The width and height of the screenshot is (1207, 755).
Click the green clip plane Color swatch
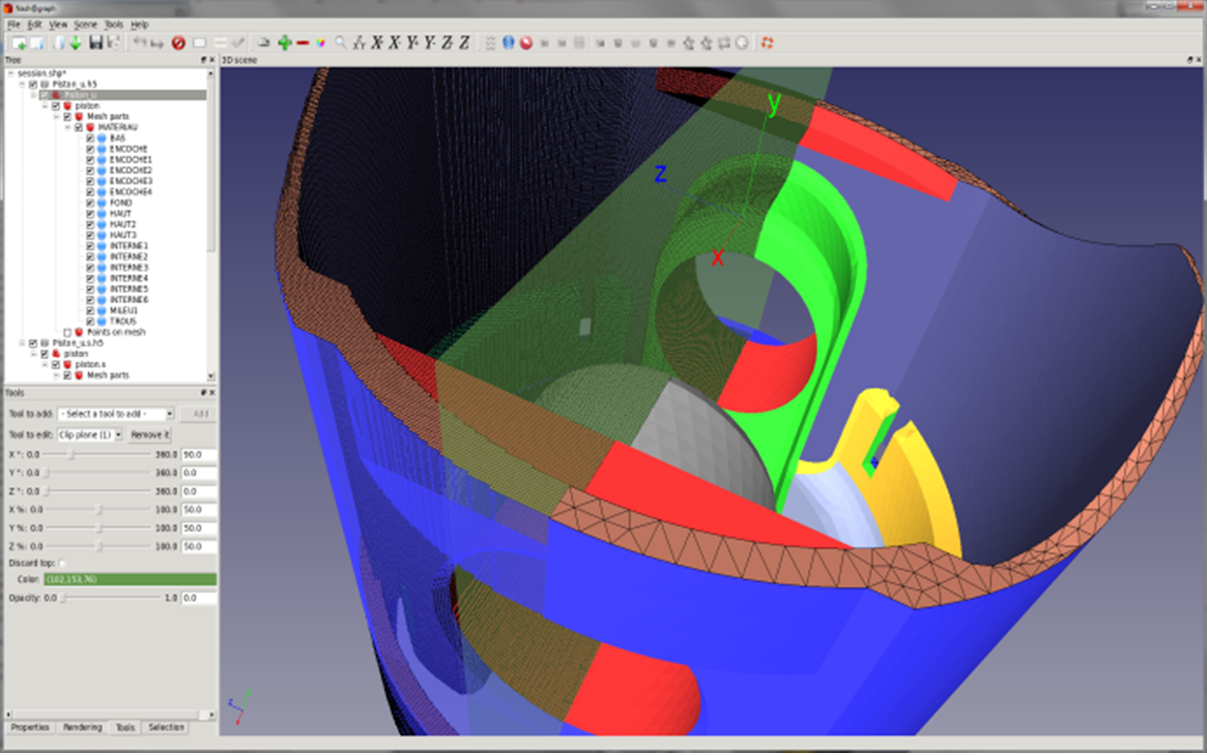[128, 579]
